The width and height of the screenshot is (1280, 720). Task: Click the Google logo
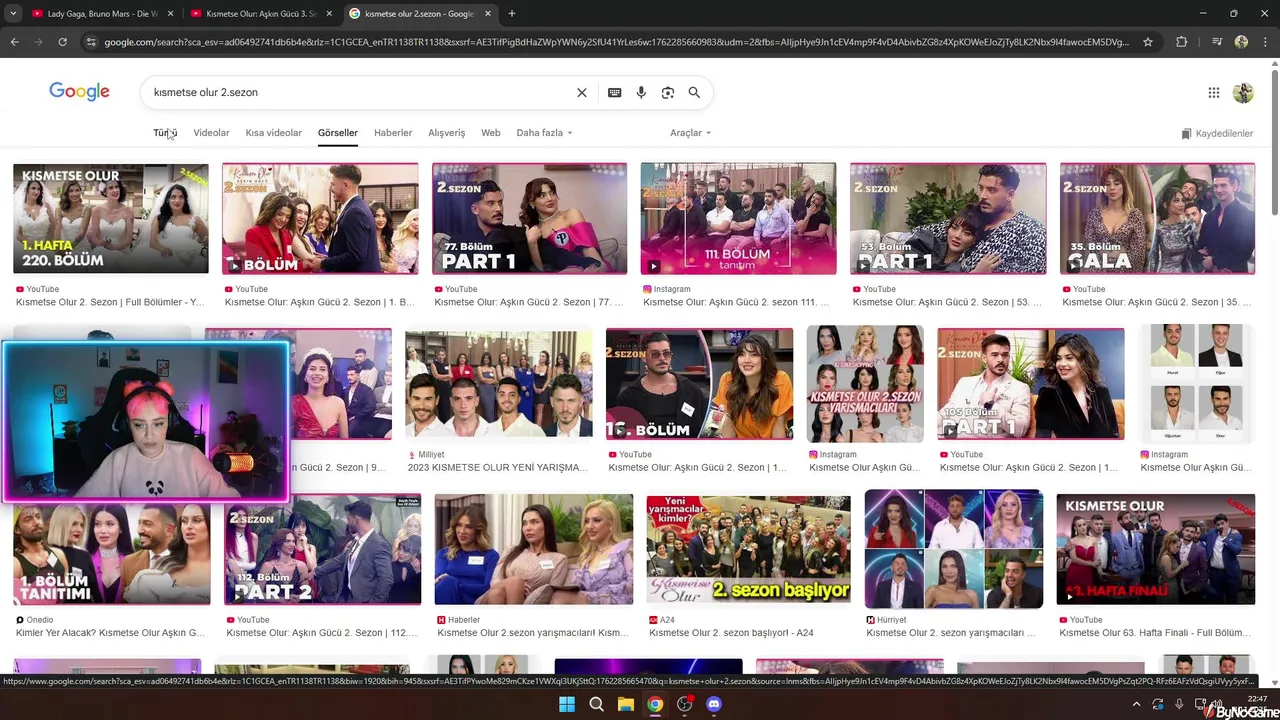[79, 92]
